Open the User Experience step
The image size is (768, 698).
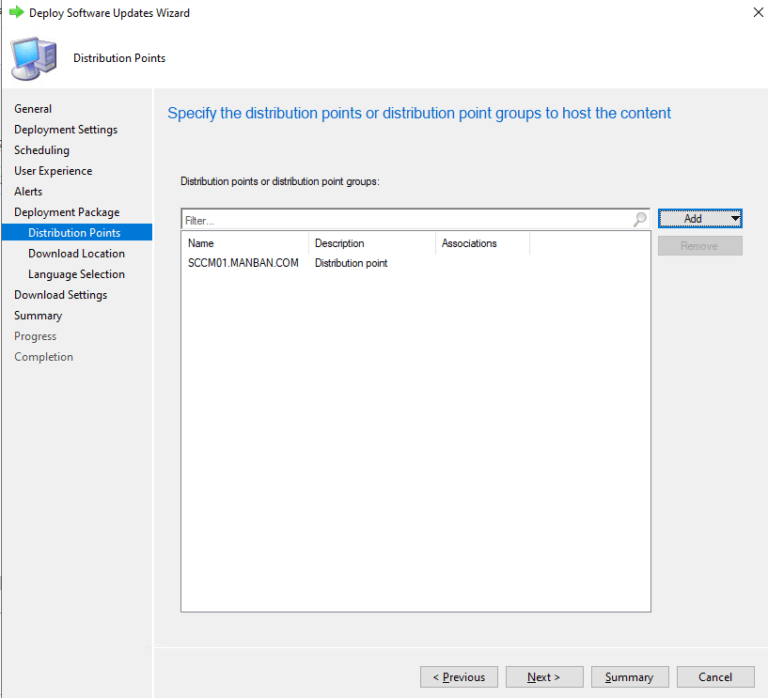(53, 170)
